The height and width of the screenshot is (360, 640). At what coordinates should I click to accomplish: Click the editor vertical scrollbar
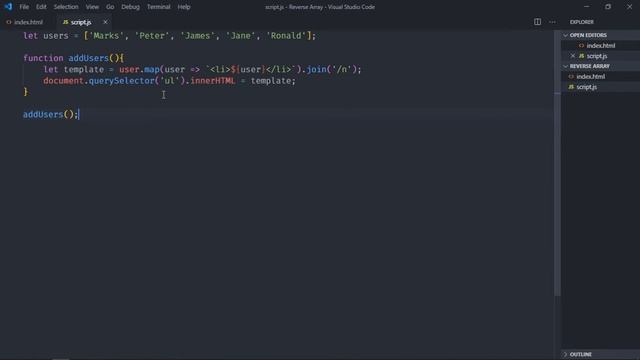click(557, 163)
